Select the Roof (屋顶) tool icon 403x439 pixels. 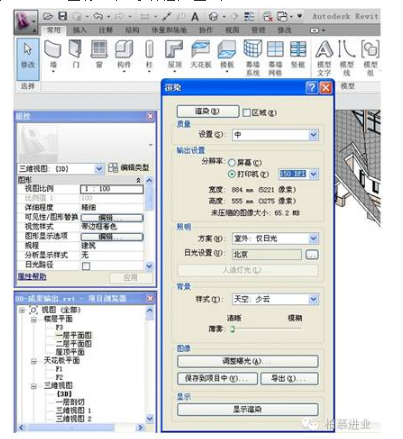click(x=174, y=49)
